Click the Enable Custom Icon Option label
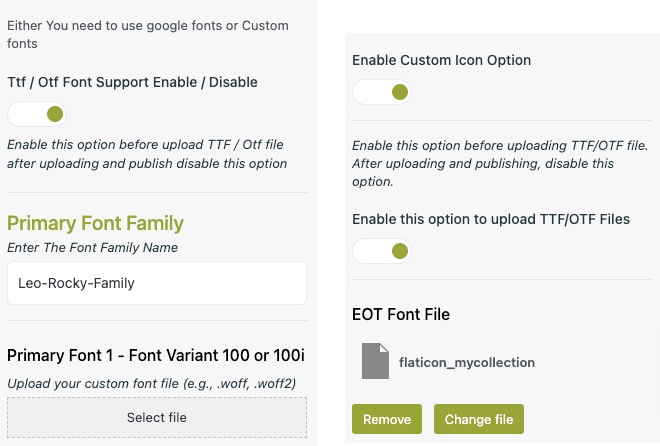Viewport: 660px width, 446px height. (441, 60)
